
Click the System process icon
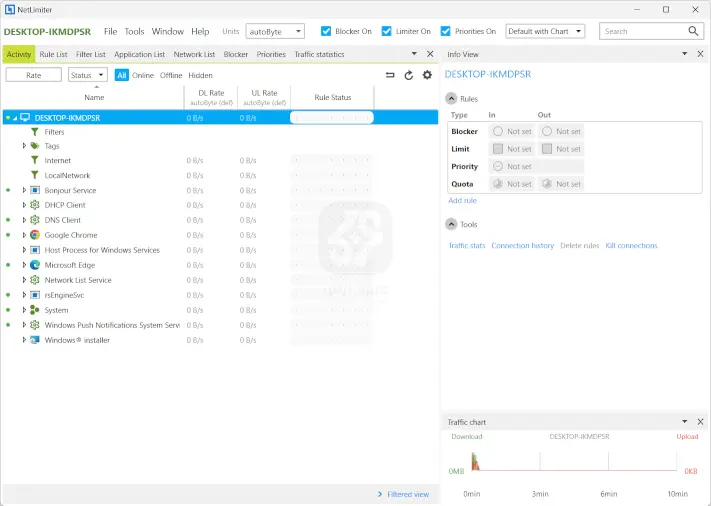35,310
